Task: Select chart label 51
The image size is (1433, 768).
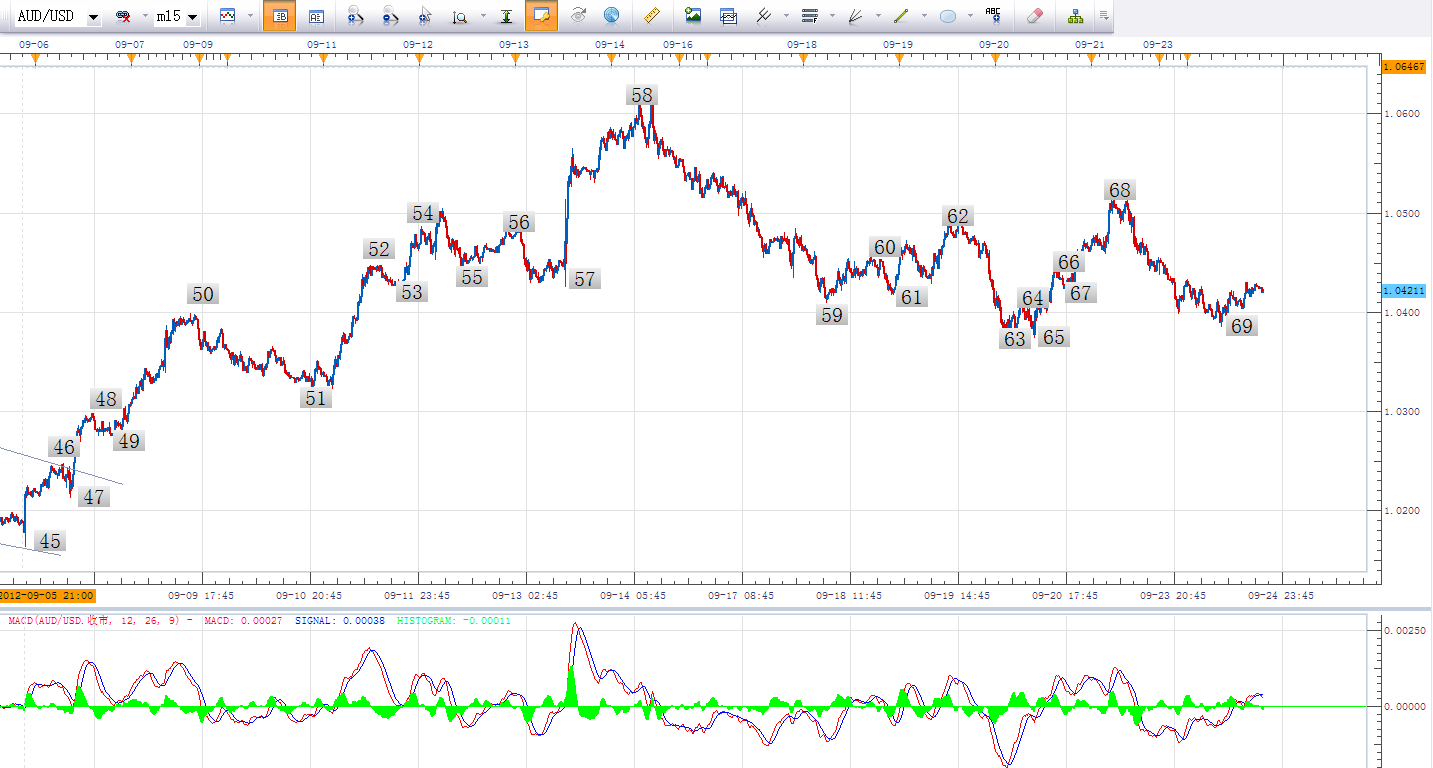Action: coord(316,398)
